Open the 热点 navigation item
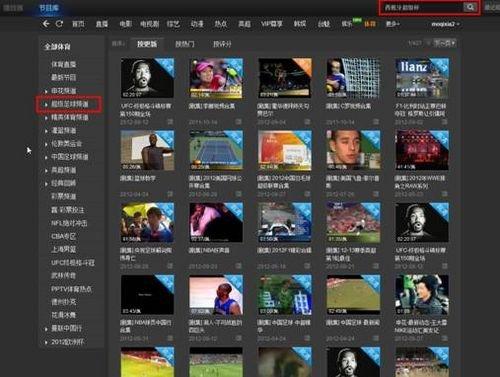This screenshot has width=500, height=377. (x=220, y=24)
